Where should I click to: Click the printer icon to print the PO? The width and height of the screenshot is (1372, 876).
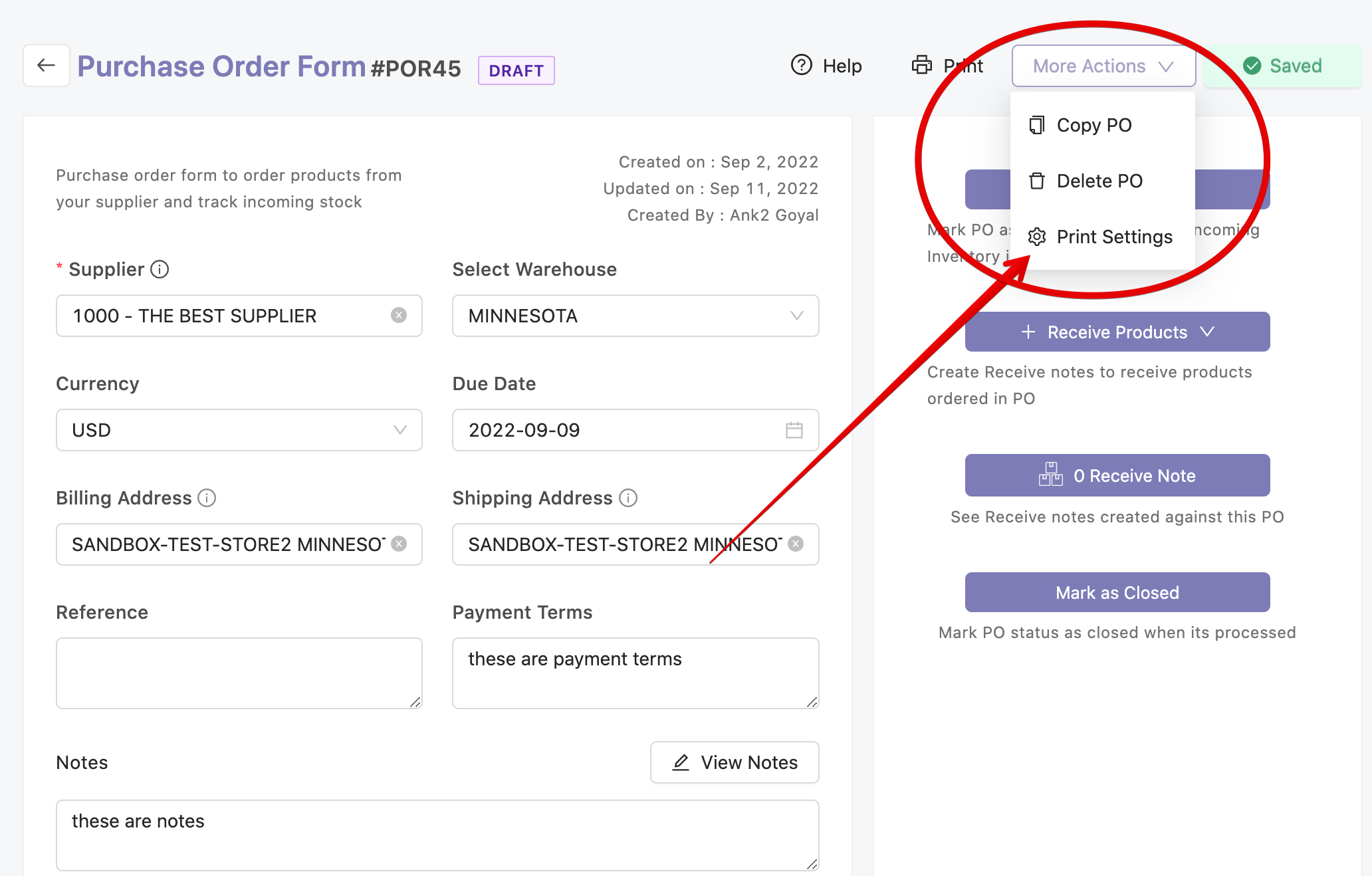click(x=921, y=65)
